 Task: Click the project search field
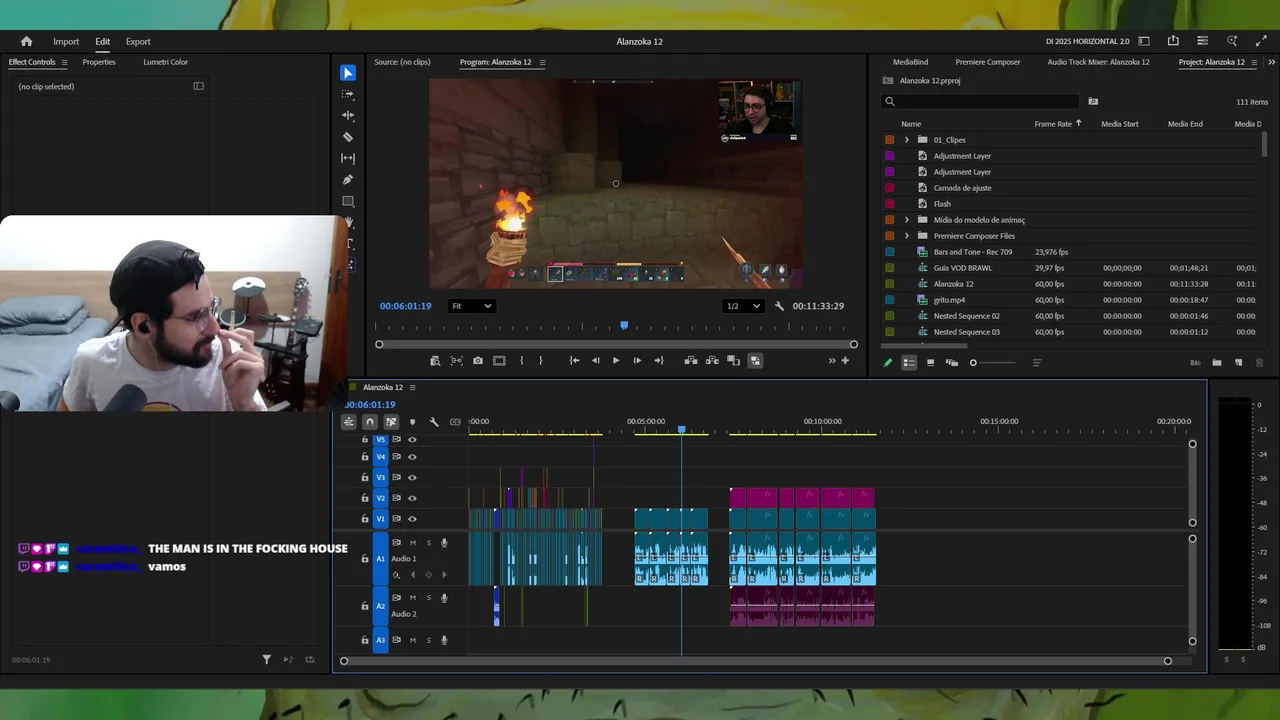[981, 101]
